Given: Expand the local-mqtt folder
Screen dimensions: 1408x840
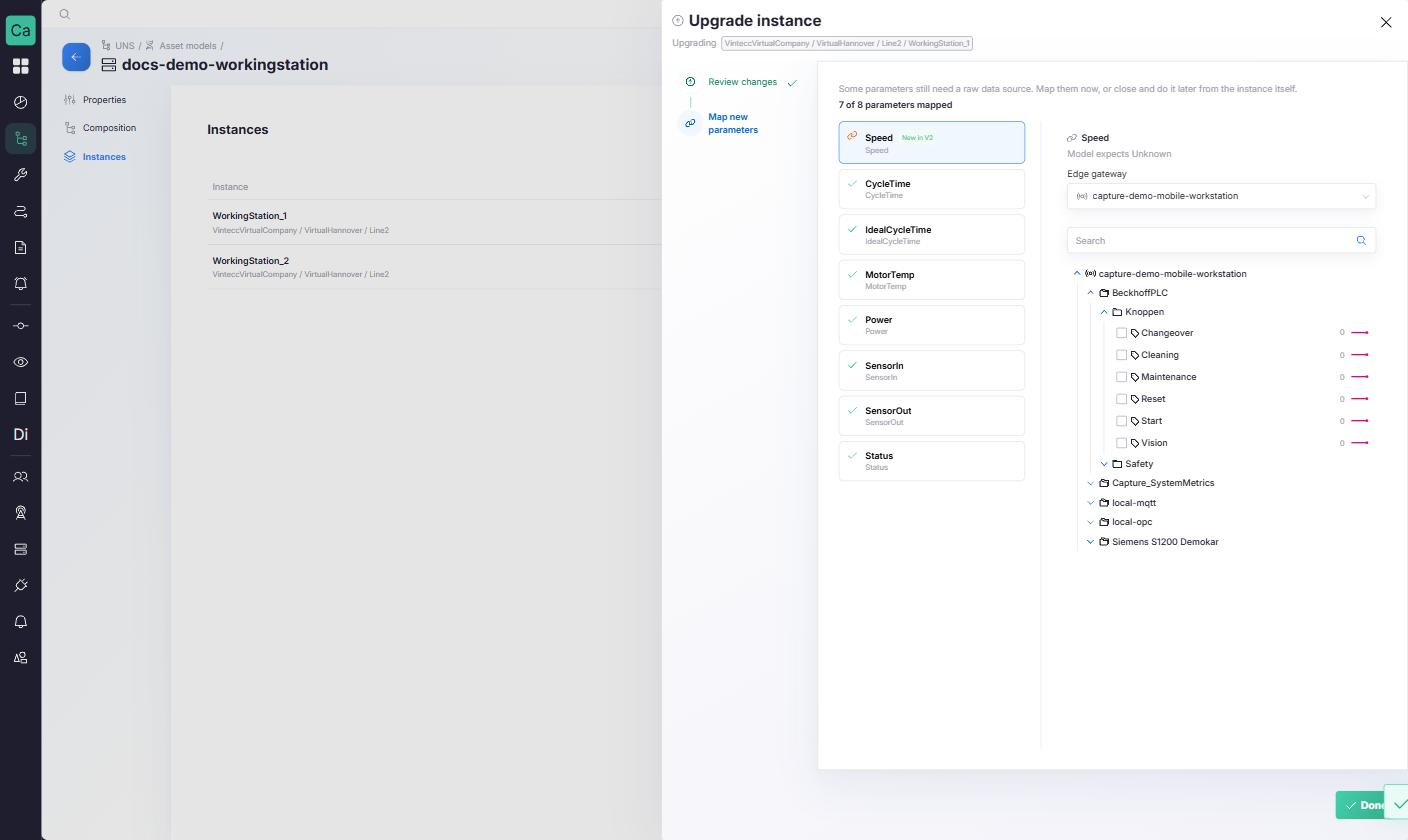Looking at the screenshot, I should pyautogui.click(x=1091, y=503).
